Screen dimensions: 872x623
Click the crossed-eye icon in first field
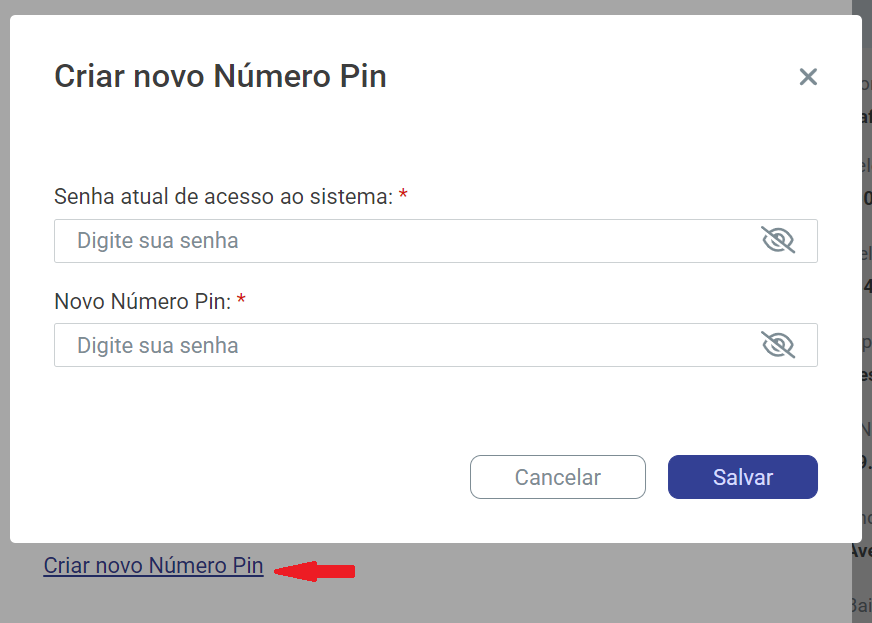[777, 241]
